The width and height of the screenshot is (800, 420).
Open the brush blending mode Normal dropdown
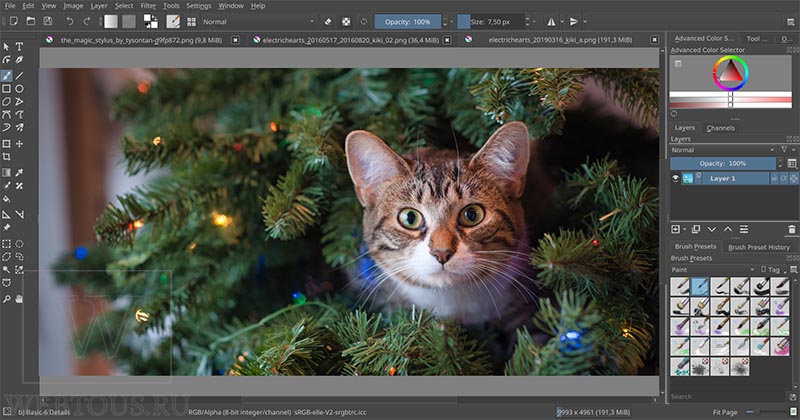tap(258, 22)
